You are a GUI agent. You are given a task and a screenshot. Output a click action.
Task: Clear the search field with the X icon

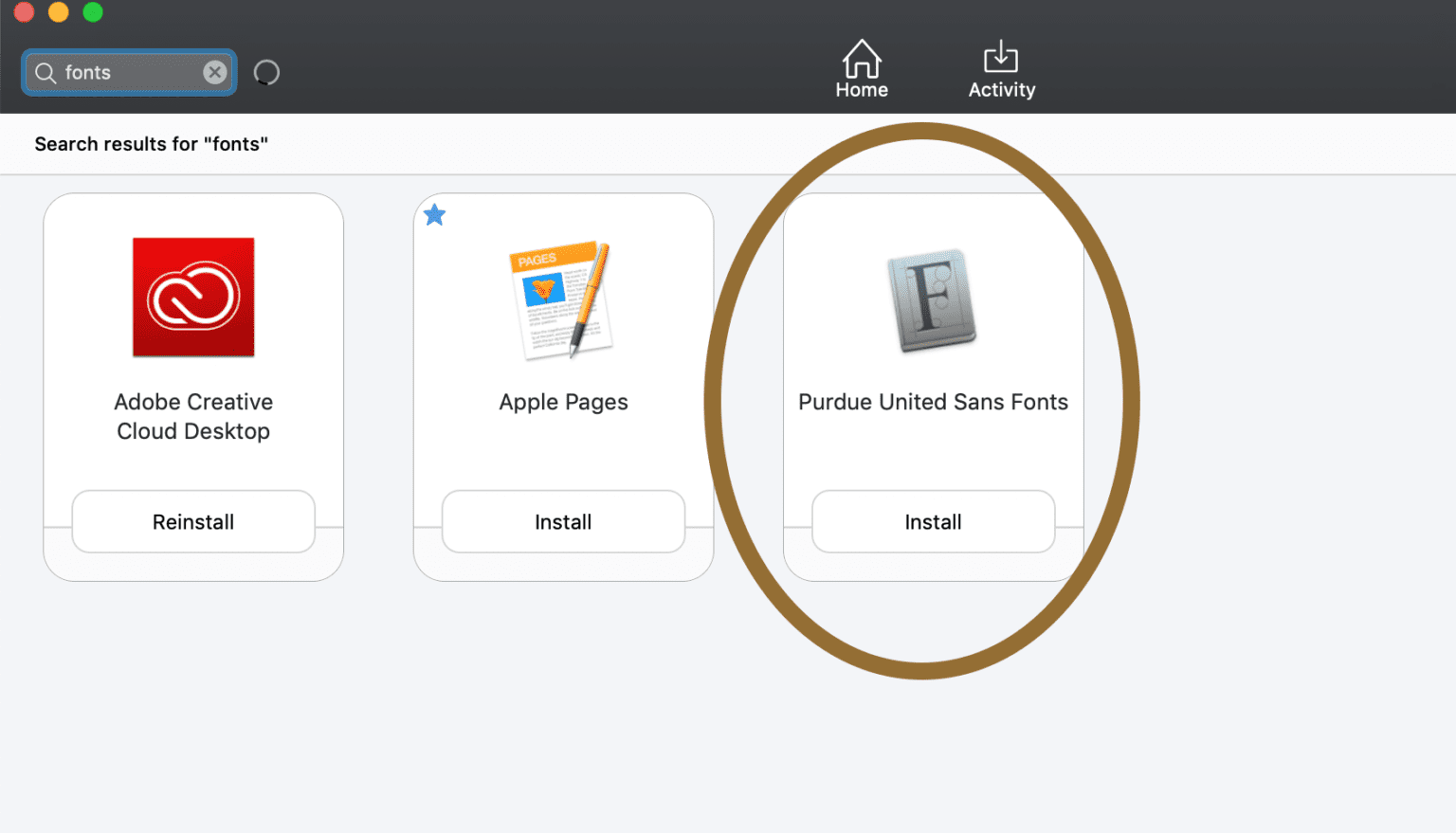point(215,72)
